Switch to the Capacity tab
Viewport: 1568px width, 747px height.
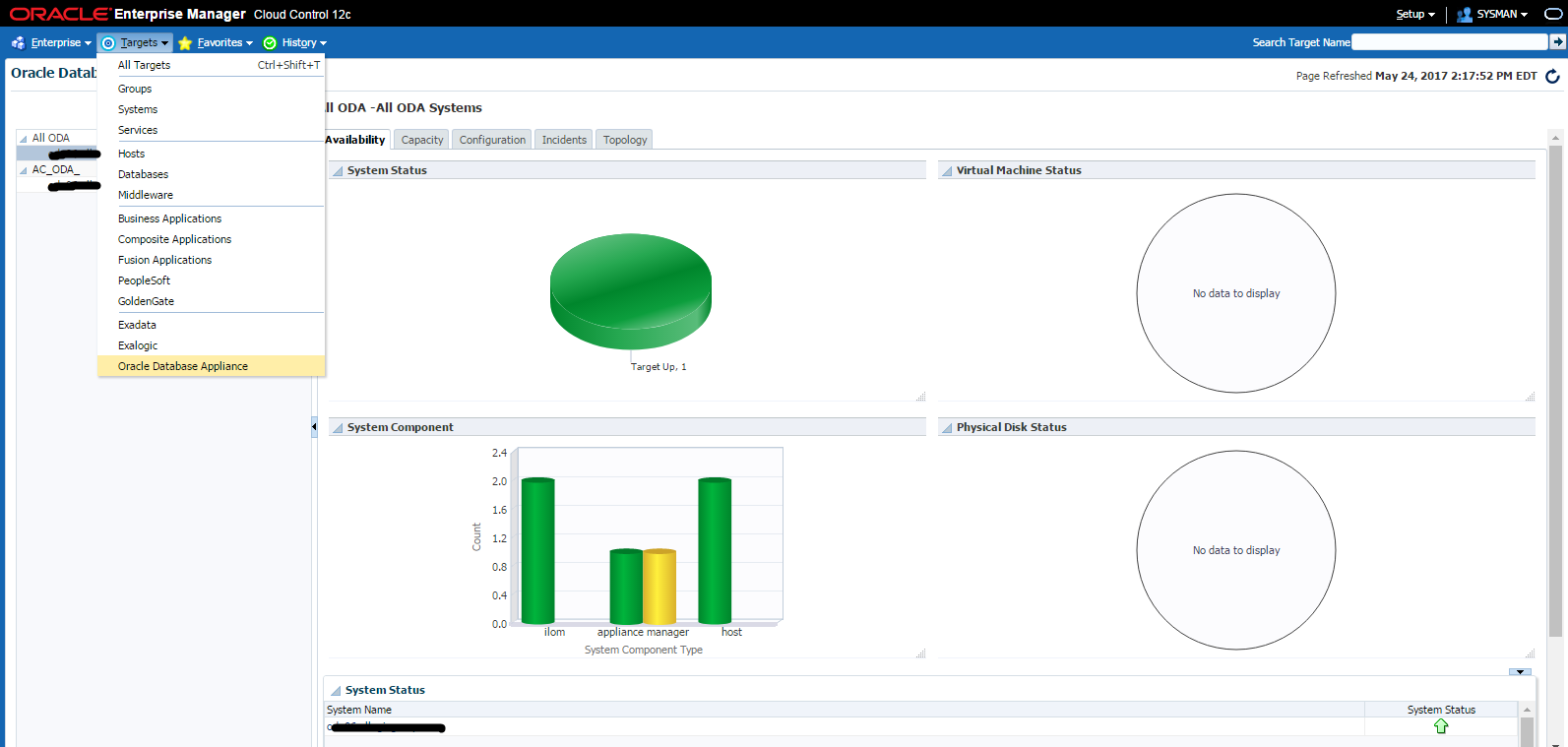(422, 140)
